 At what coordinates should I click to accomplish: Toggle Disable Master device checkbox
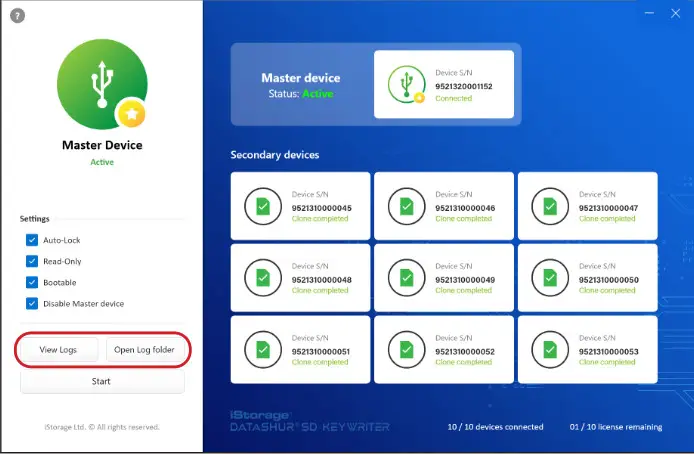coord(32,304)
